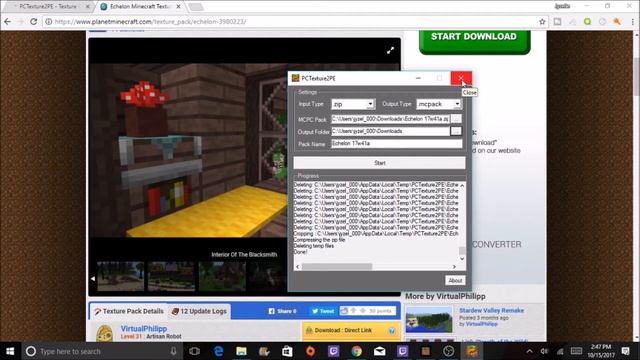640x360 pixels.
Task: Click the orange extension icon in Chrome toolbar
Action: pos(617,22)
